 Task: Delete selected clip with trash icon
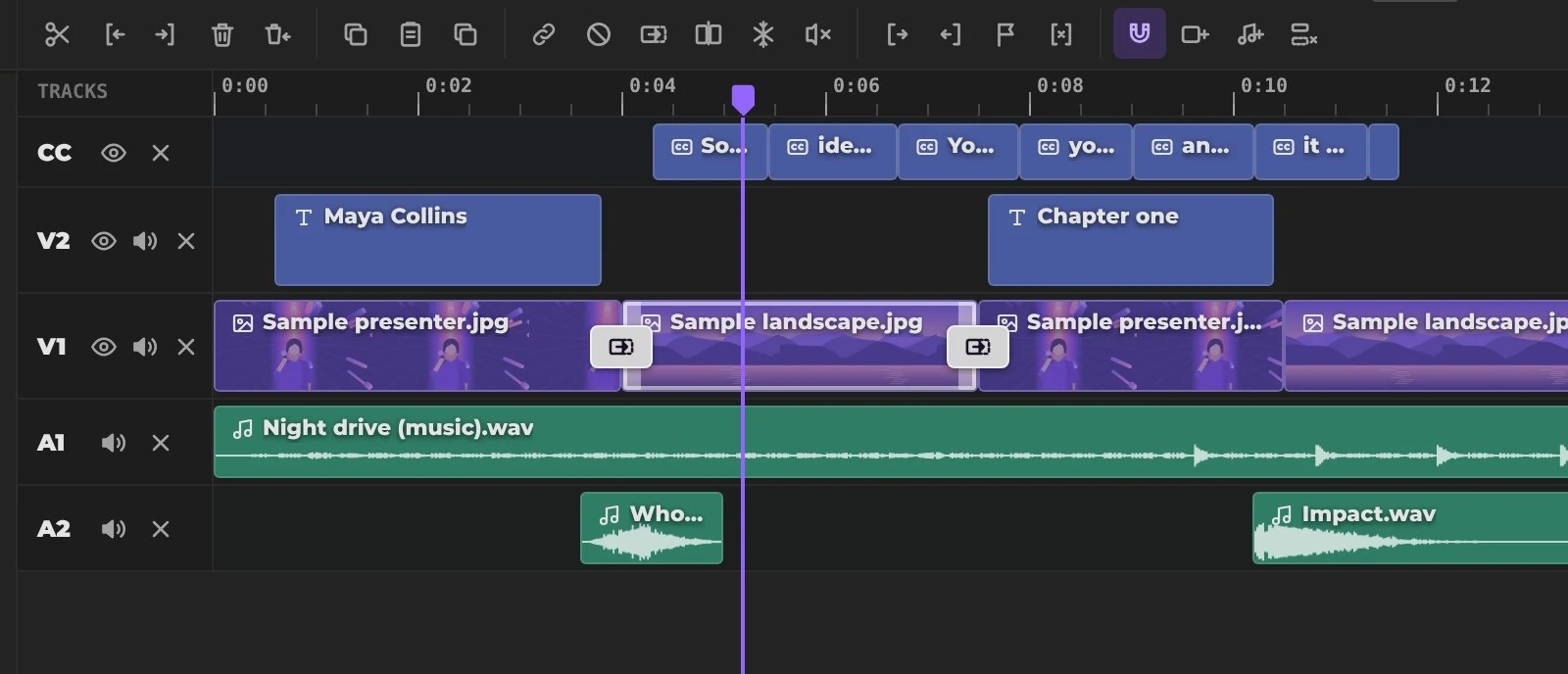tap(222, 35)
